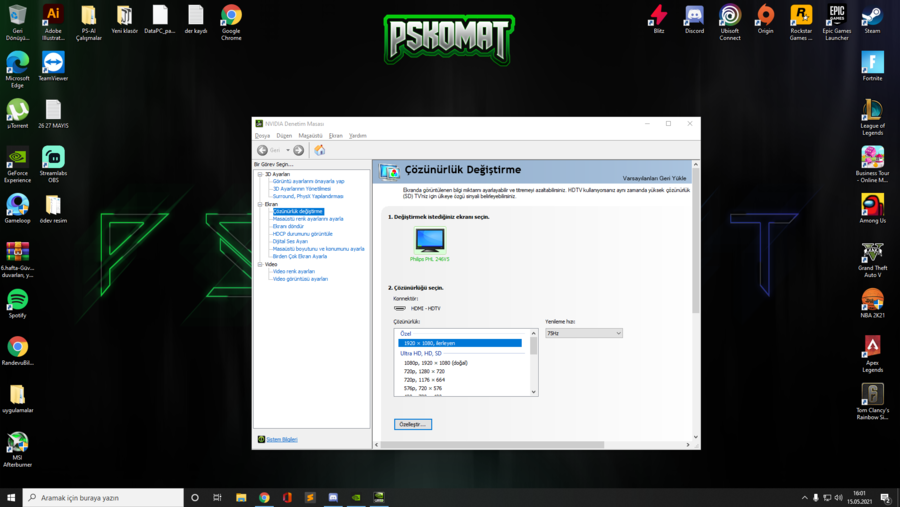The width and height of the screenshot is (900, 507).
Task: Select 576p, 720 × 576 resolution
Action: coord(422,388)
